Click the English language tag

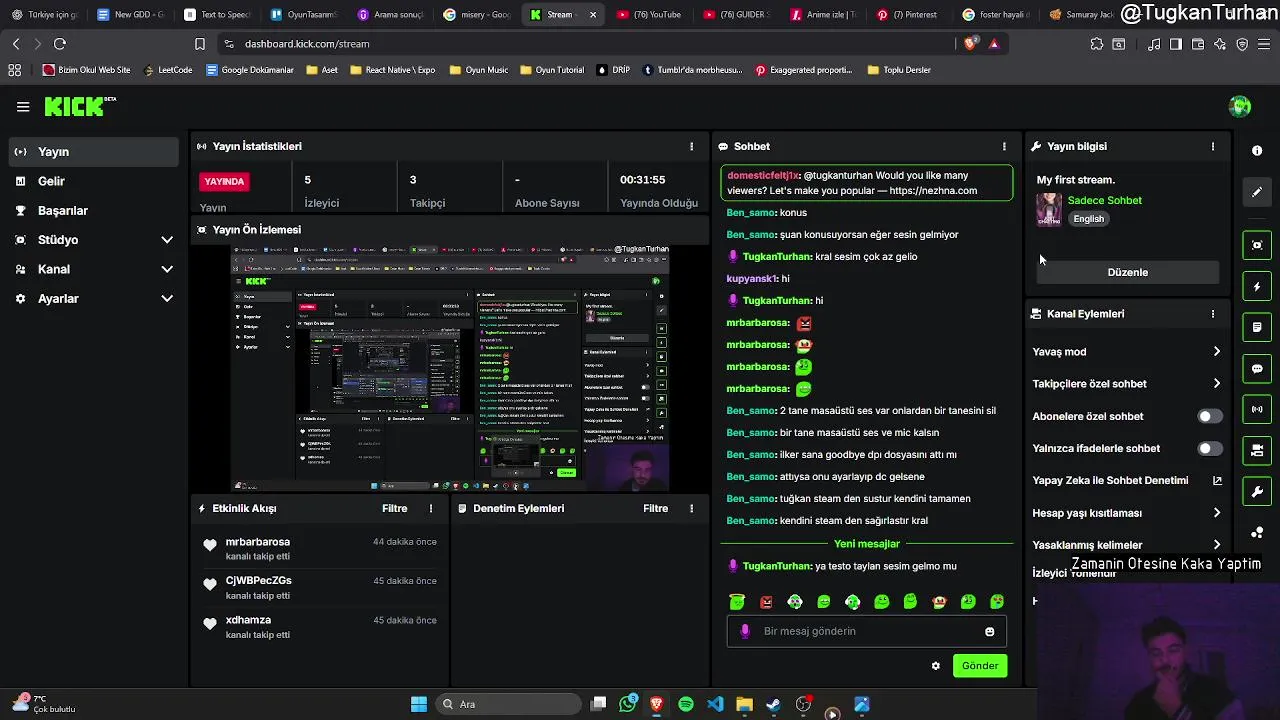pyautogui.click(x=1089, y=219)
